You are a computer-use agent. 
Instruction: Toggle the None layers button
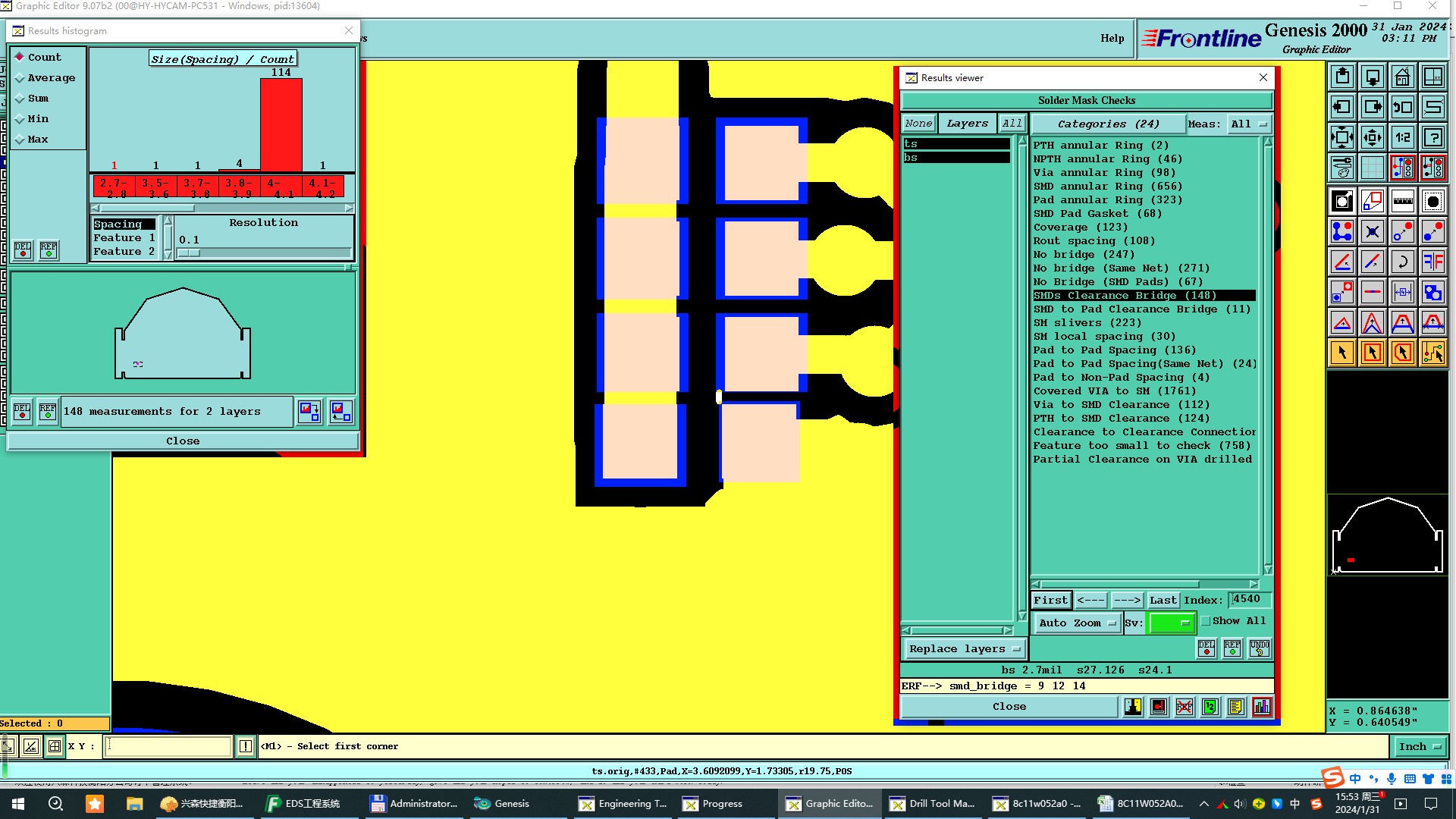pyautogui.click(x=918, y=123)
